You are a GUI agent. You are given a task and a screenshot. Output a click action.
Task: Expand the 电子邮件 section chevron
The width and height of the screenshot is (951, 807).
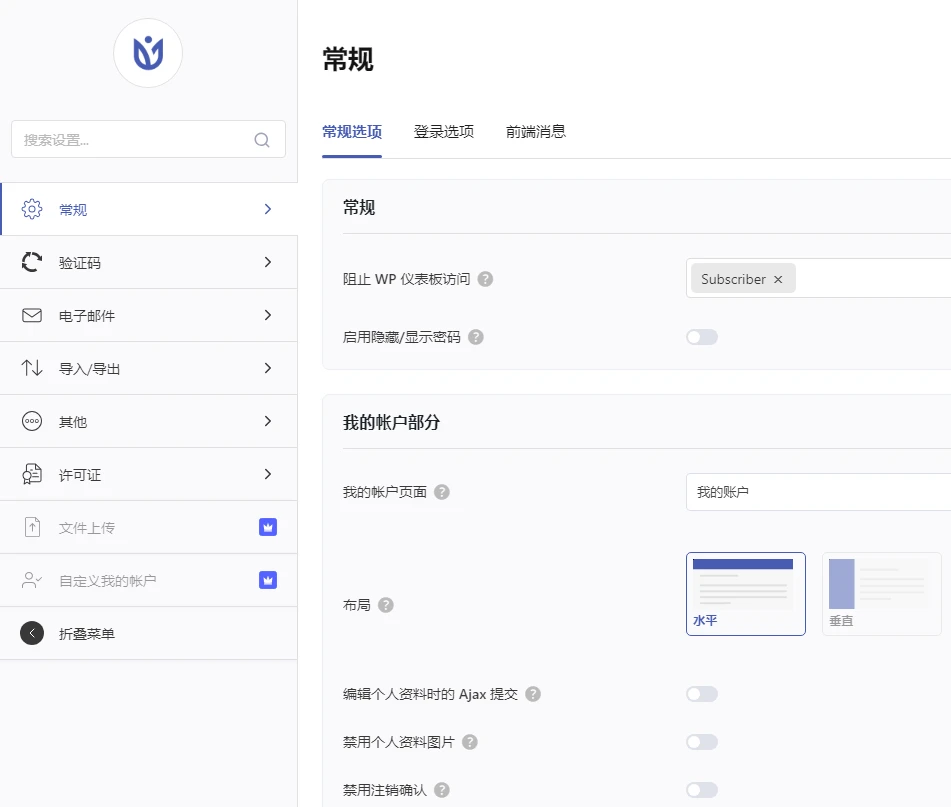click(266, 314)
